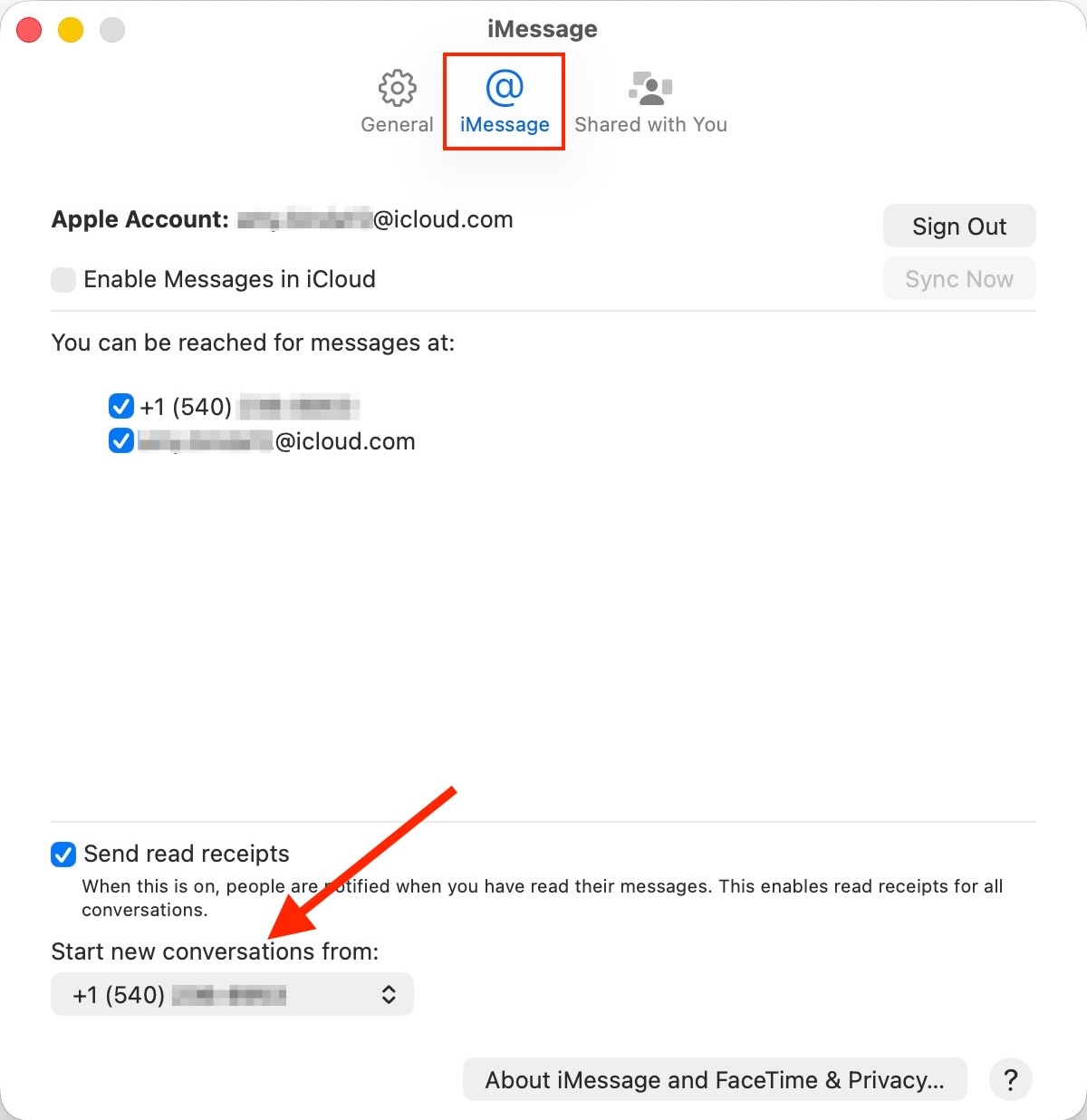Screen dimensions: 1087x1120
Task: Click the Sync Now button
Action: (x=959, y=279)
